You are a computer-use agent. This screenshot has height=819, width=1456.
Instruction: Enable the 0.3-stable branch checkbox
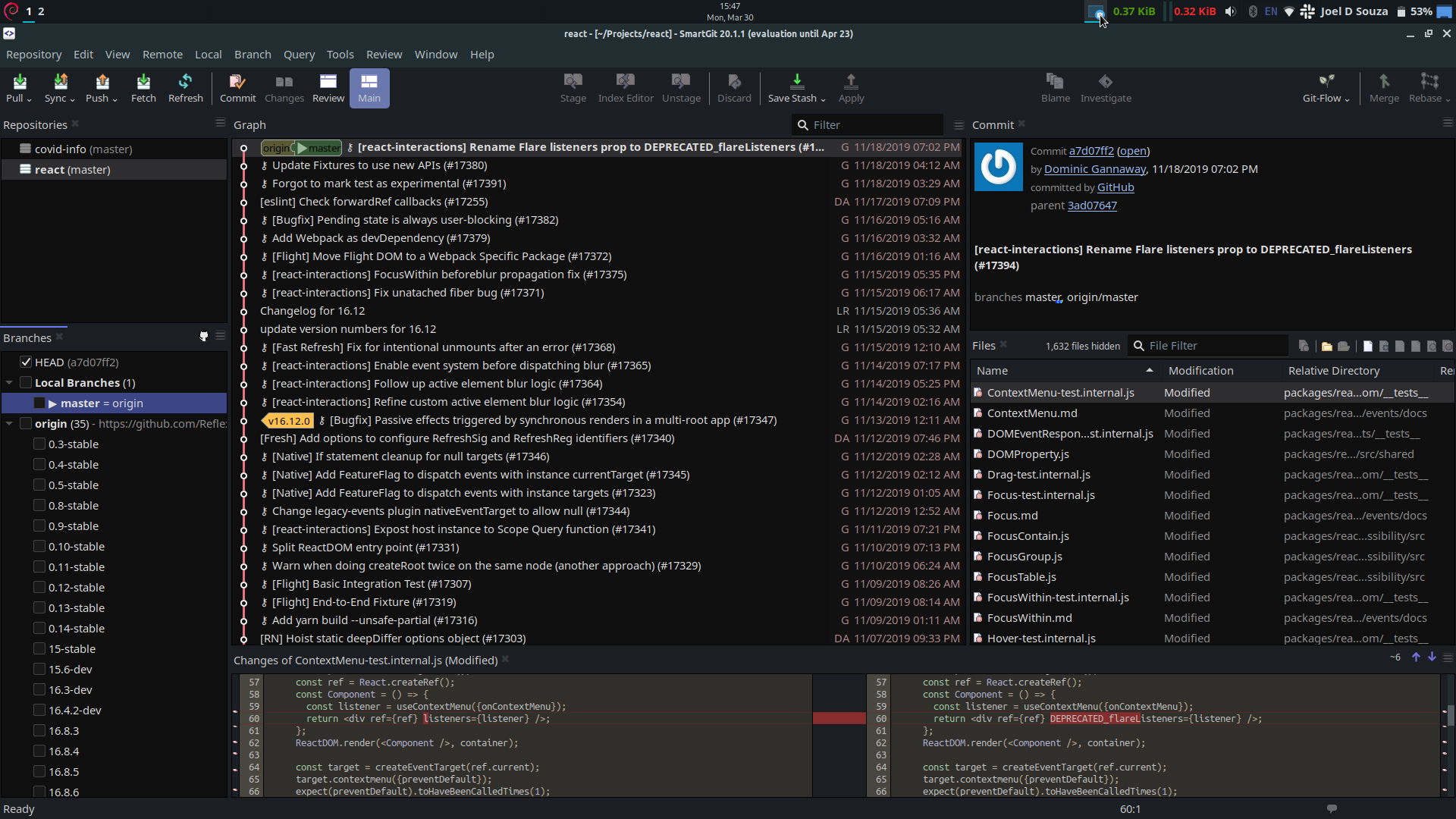[39, 444]
